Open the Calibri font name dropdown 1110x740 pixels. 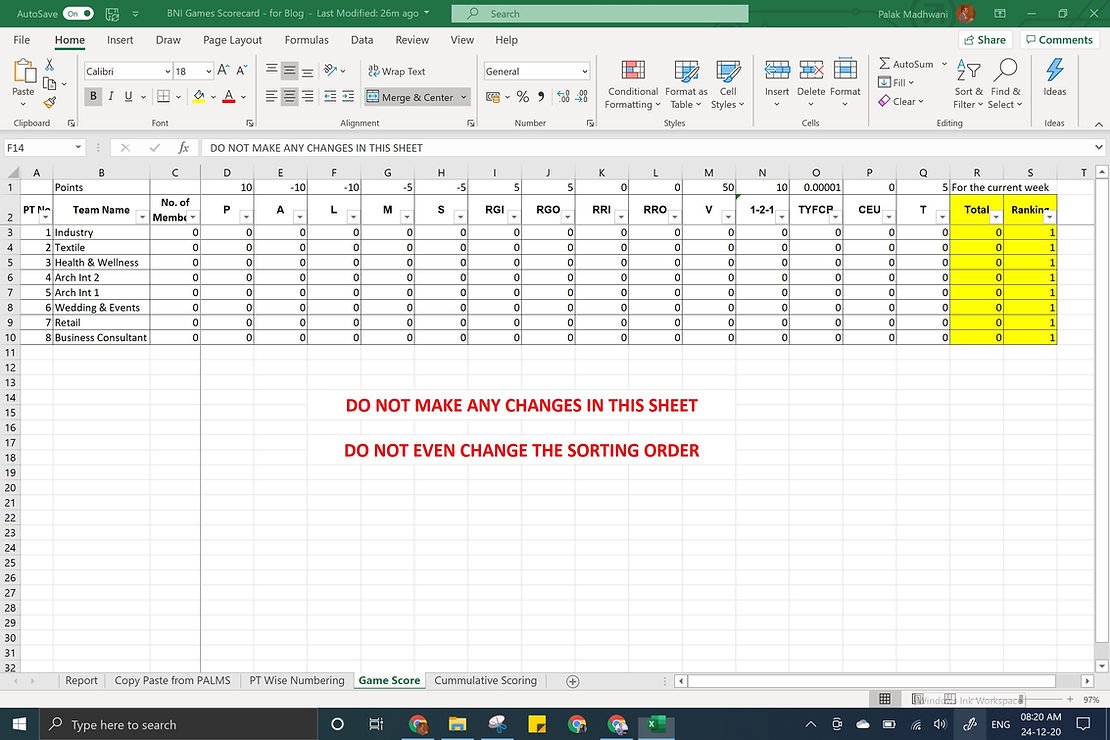pyautogui.click(x=167, y=72)
